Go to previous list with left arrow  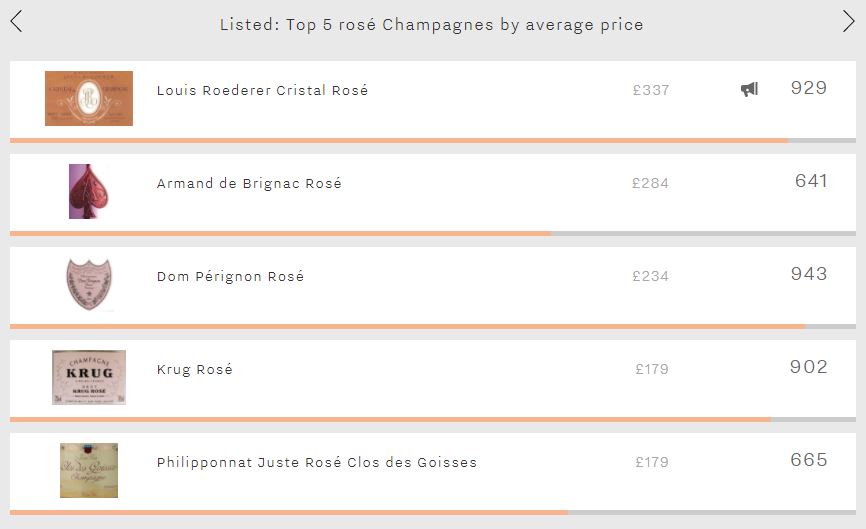tap(17, 22)
